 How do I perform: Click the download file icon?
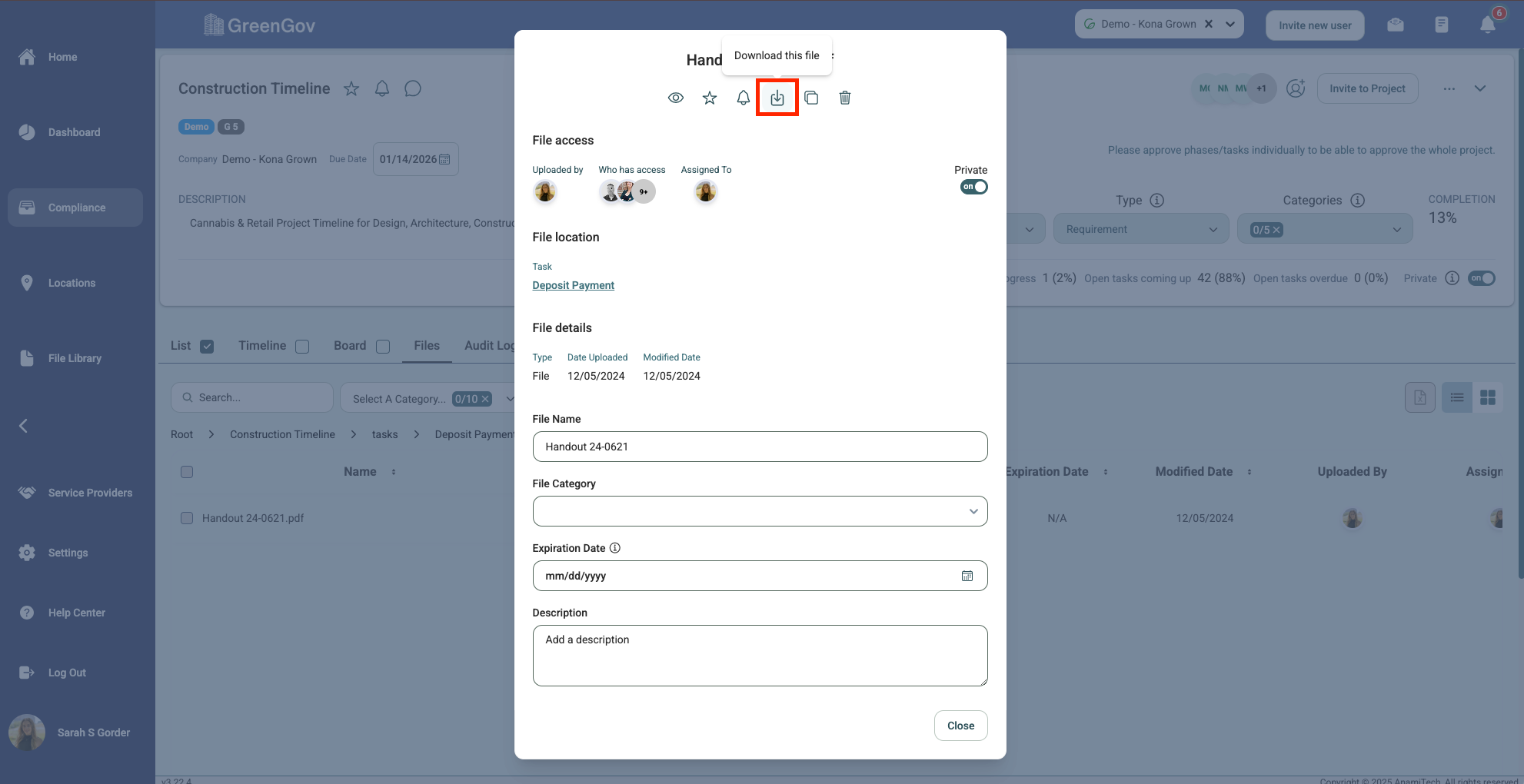[777, 98]
